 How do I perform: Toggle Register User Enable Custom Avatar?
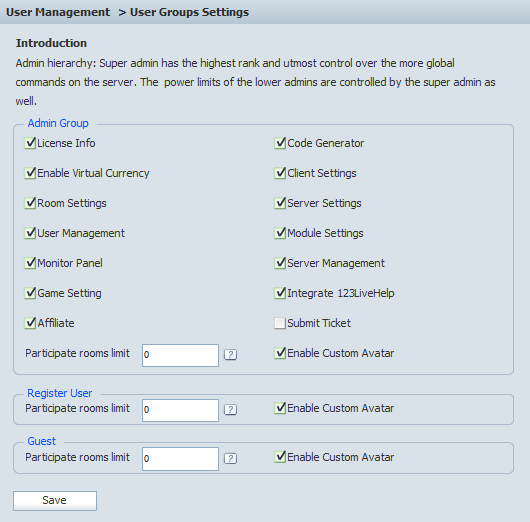(x=280, y=408)
